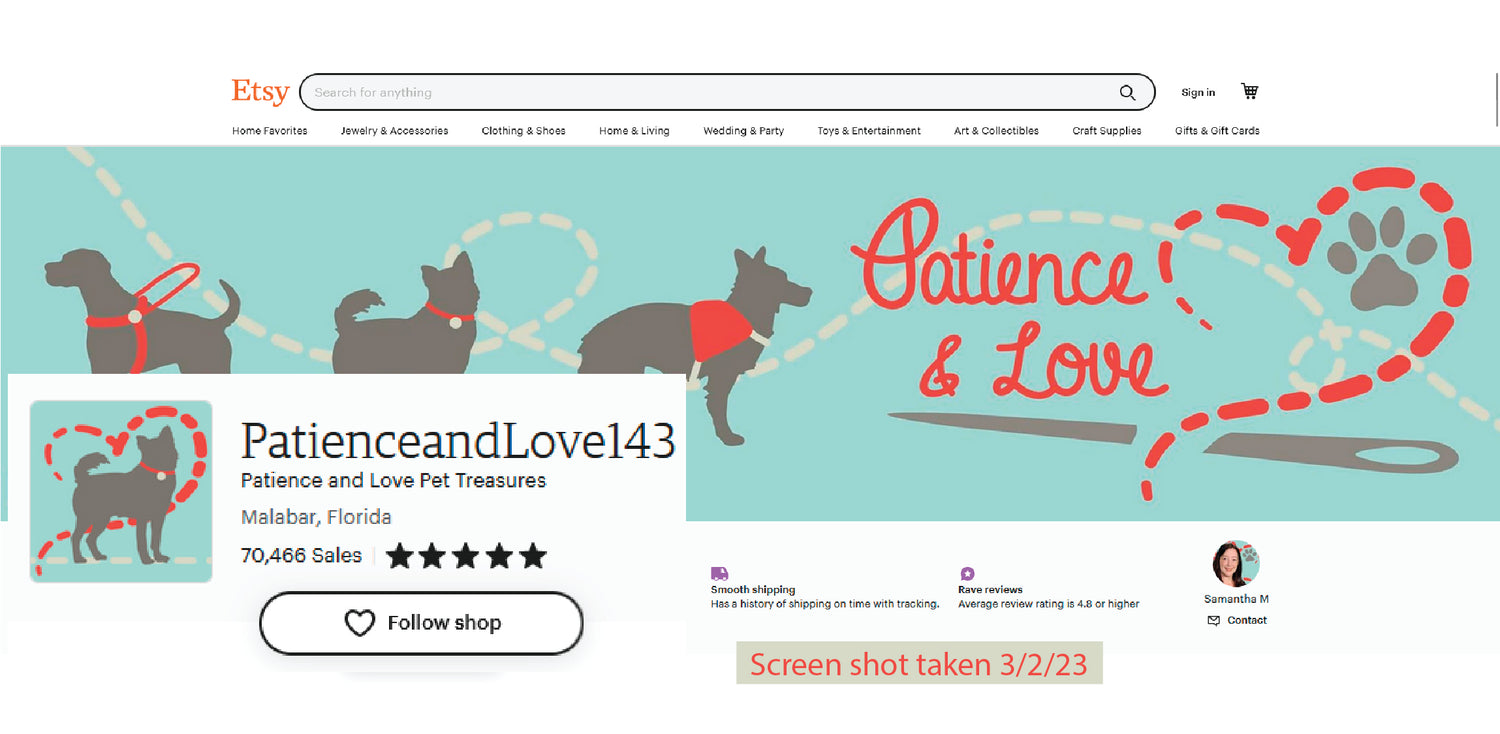1500x734 pixels.
Task: Click Samantha M's profile photo
Action: pyautogui.click(x=1235, y=564)
